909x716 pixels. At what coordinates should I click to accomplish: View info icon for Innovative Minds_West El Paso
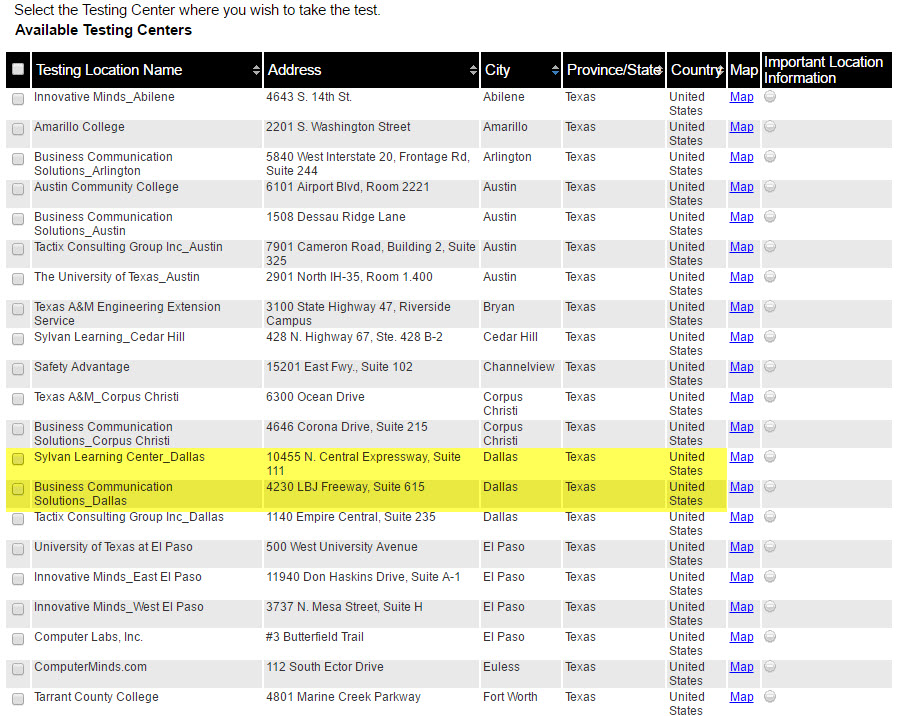pyautogui.click(x=770, y=606)
